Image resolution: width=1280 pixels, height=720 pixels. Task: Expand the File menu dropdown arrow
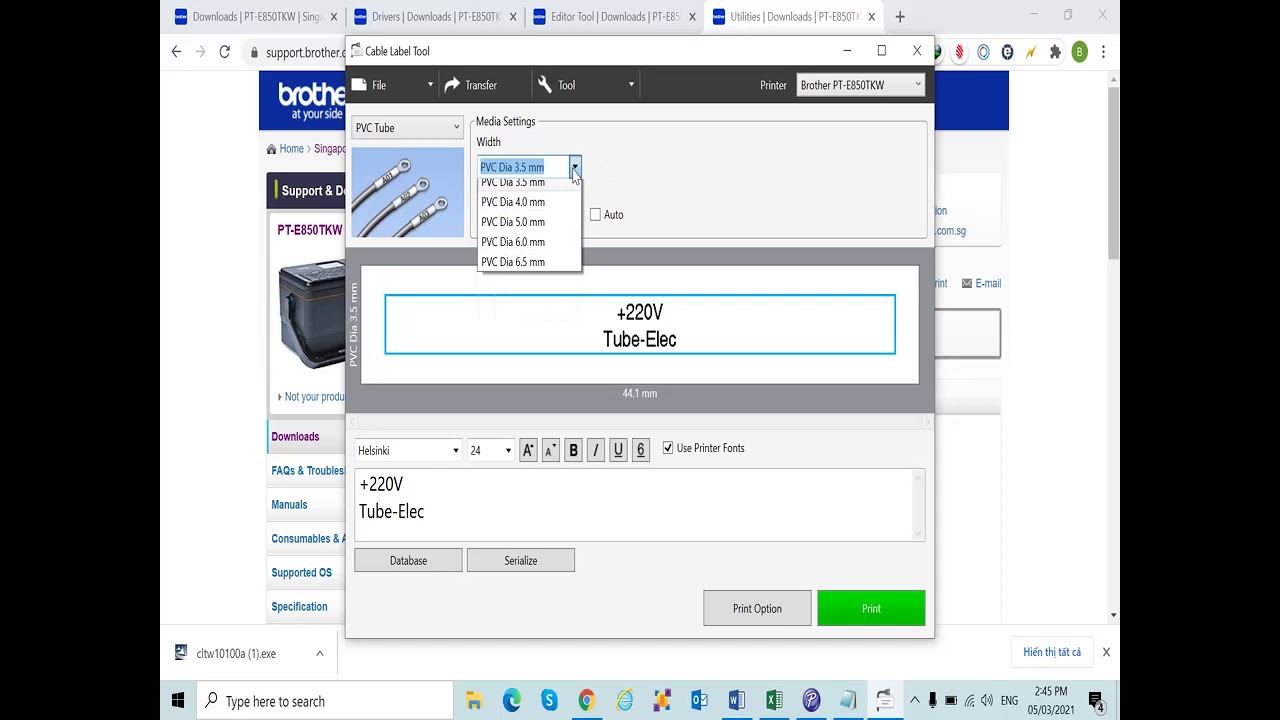[430, 85]
